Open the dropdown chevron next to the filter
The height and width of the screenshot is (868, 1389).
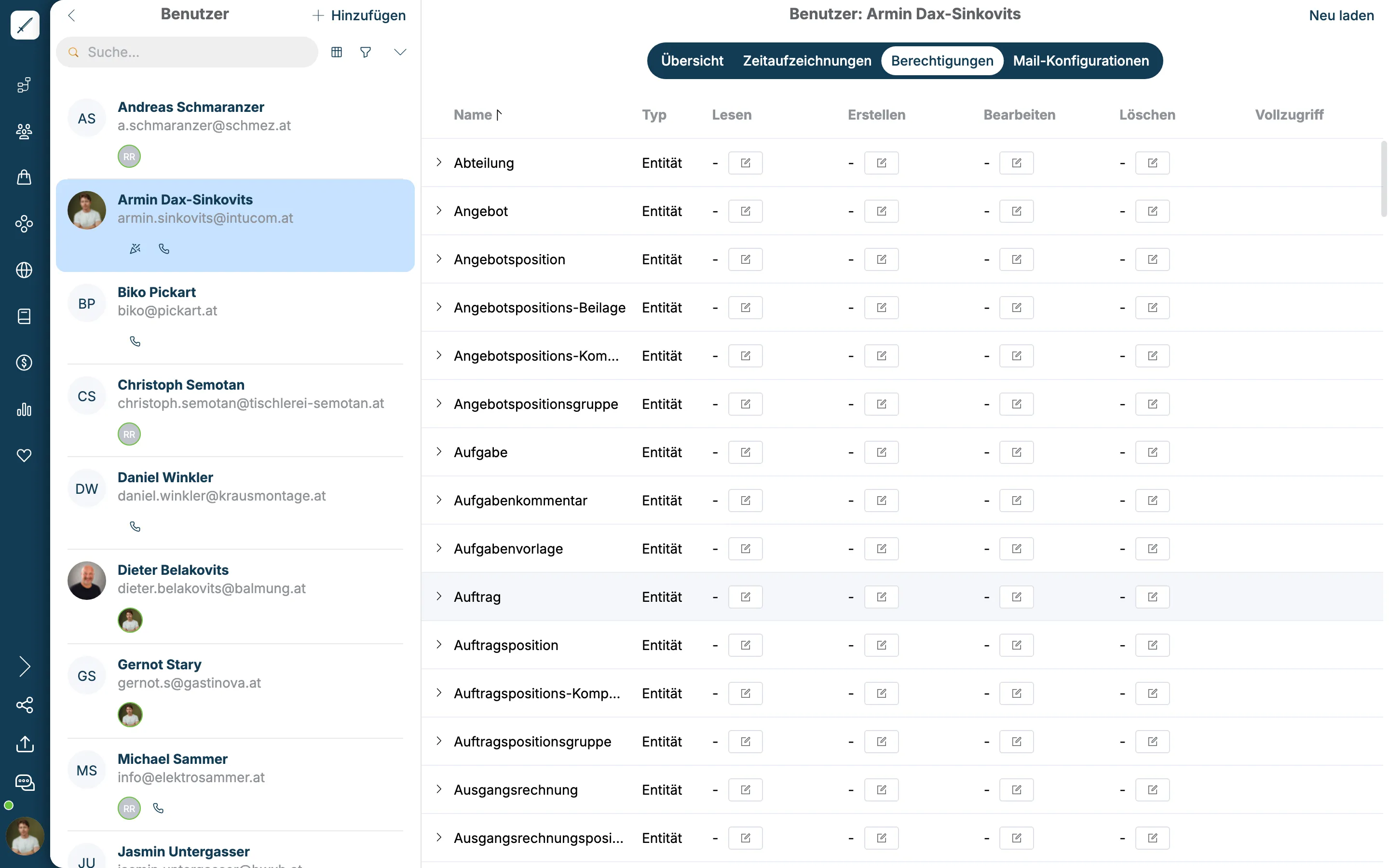coord(400,52)
